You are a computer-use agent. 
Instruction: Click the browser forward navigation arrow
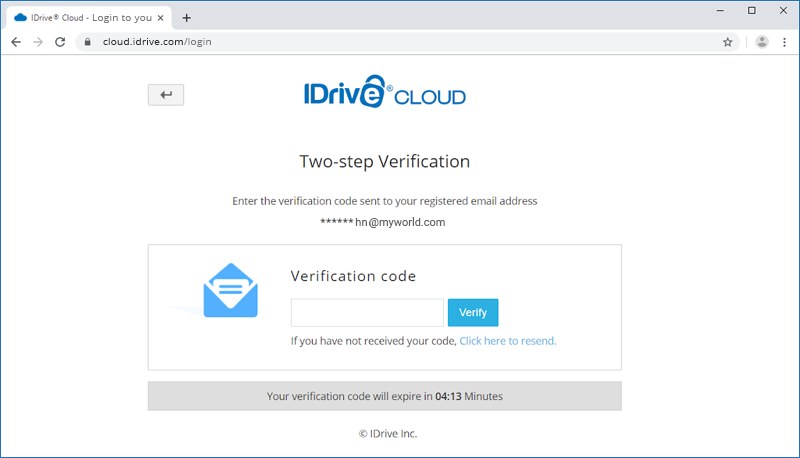click(38, 42)
